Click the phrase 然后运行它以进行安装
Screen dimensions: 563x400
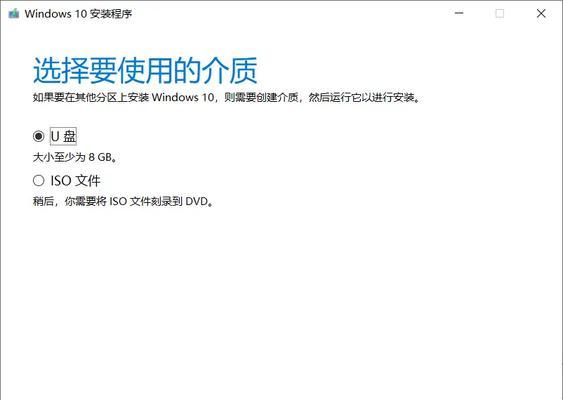coord(361,97)
